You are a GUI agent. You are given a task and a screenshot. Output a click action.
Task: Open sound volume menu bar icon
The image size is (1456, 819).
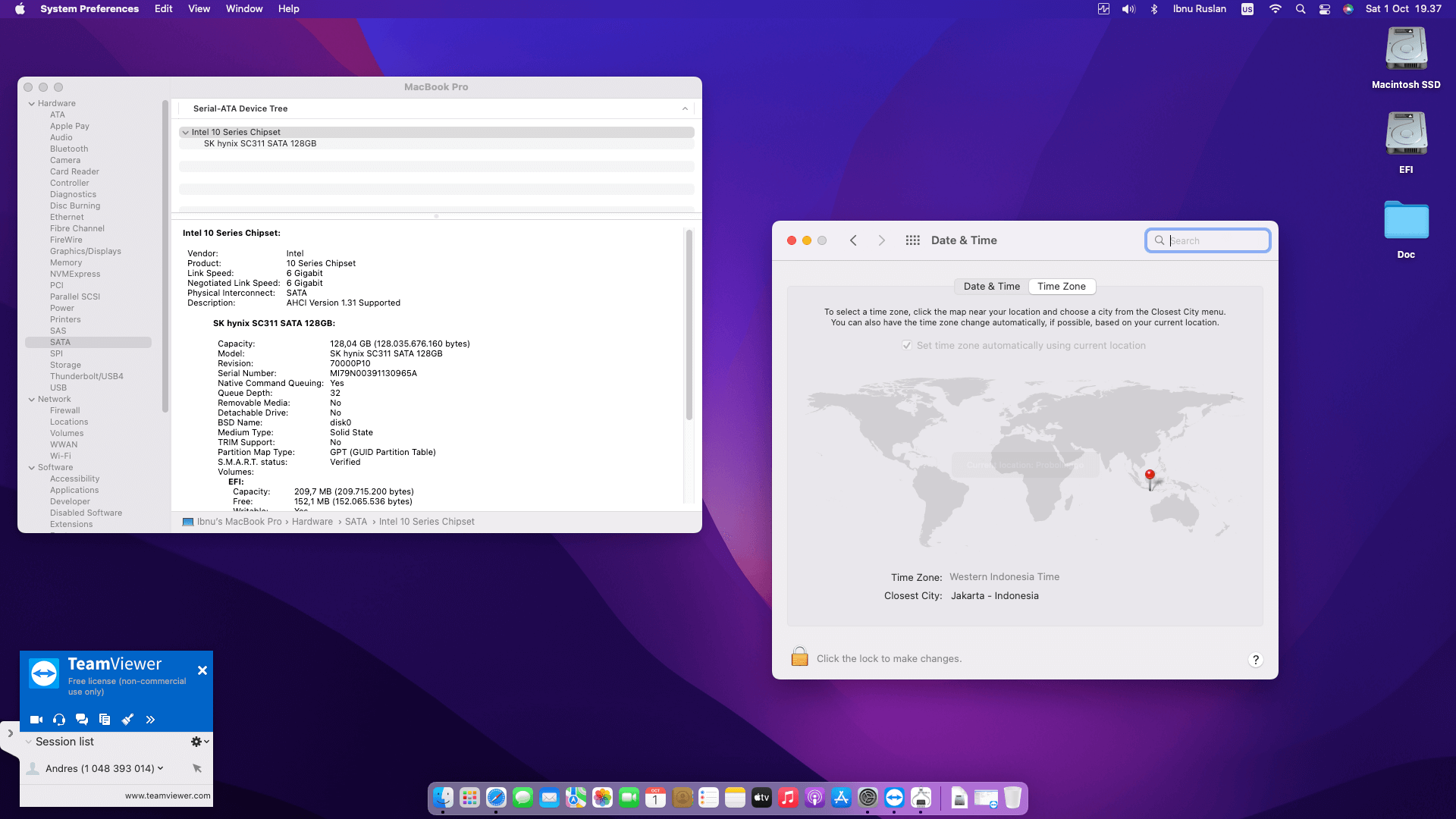point(1128,9)
